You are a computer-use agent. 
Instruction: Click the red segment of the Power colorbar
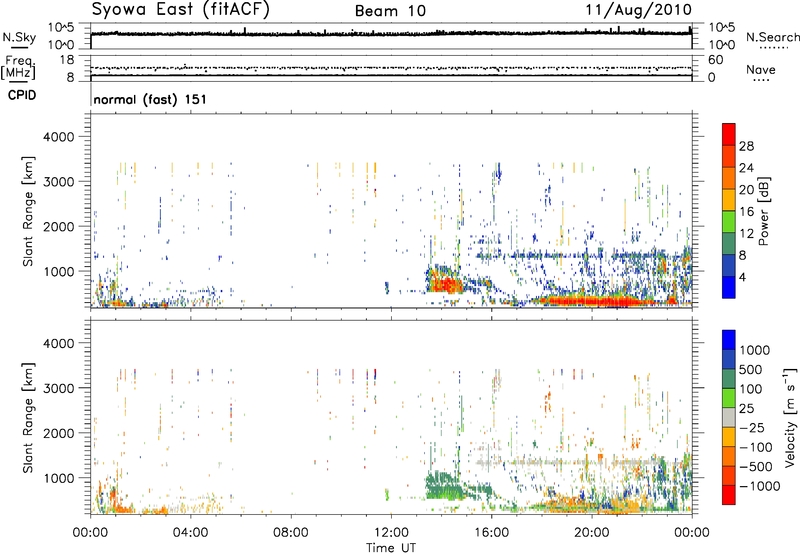click(729, 134)
